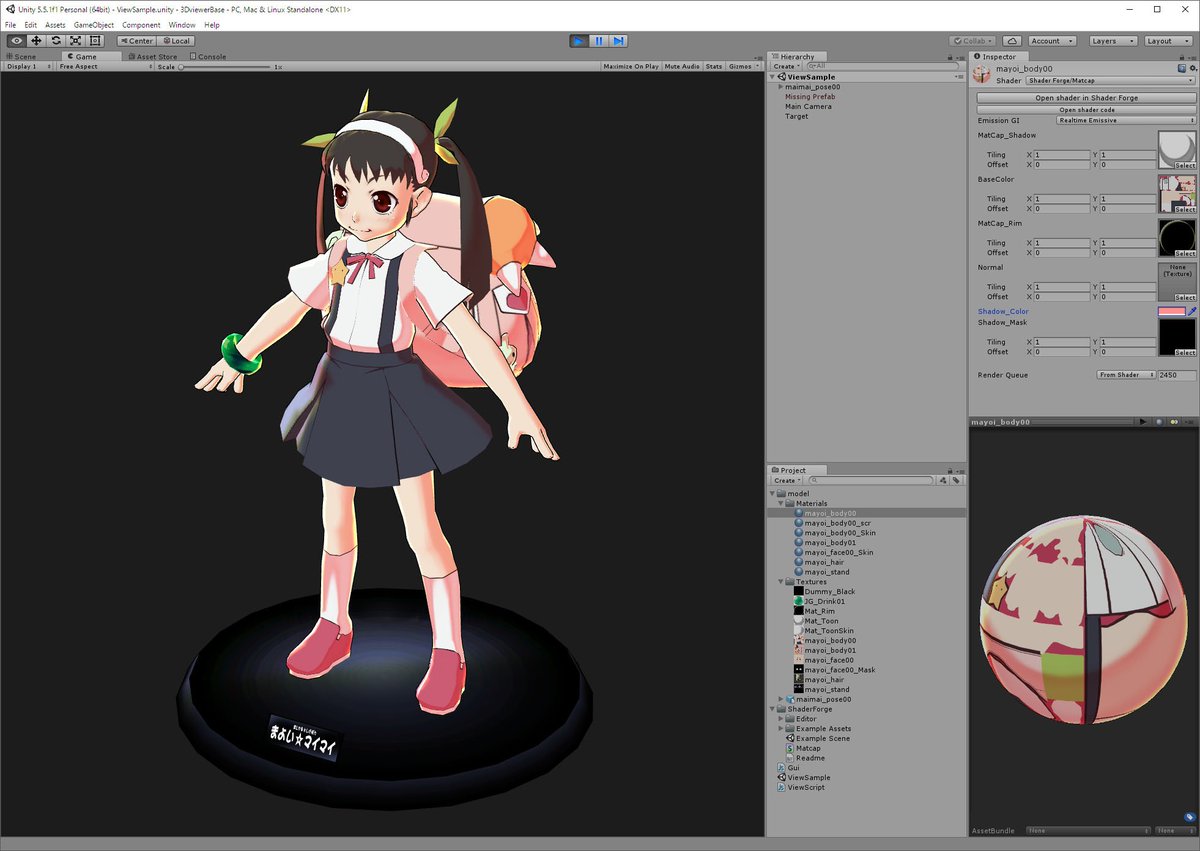Select the Hand view tool
Viewport: 1200px width, 851px height.
(x=17, y=41)
